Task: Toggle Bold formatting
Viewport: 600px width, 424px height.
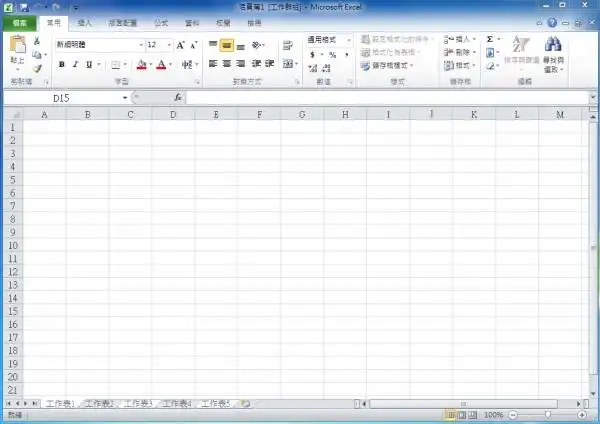Action: [61, 65]
